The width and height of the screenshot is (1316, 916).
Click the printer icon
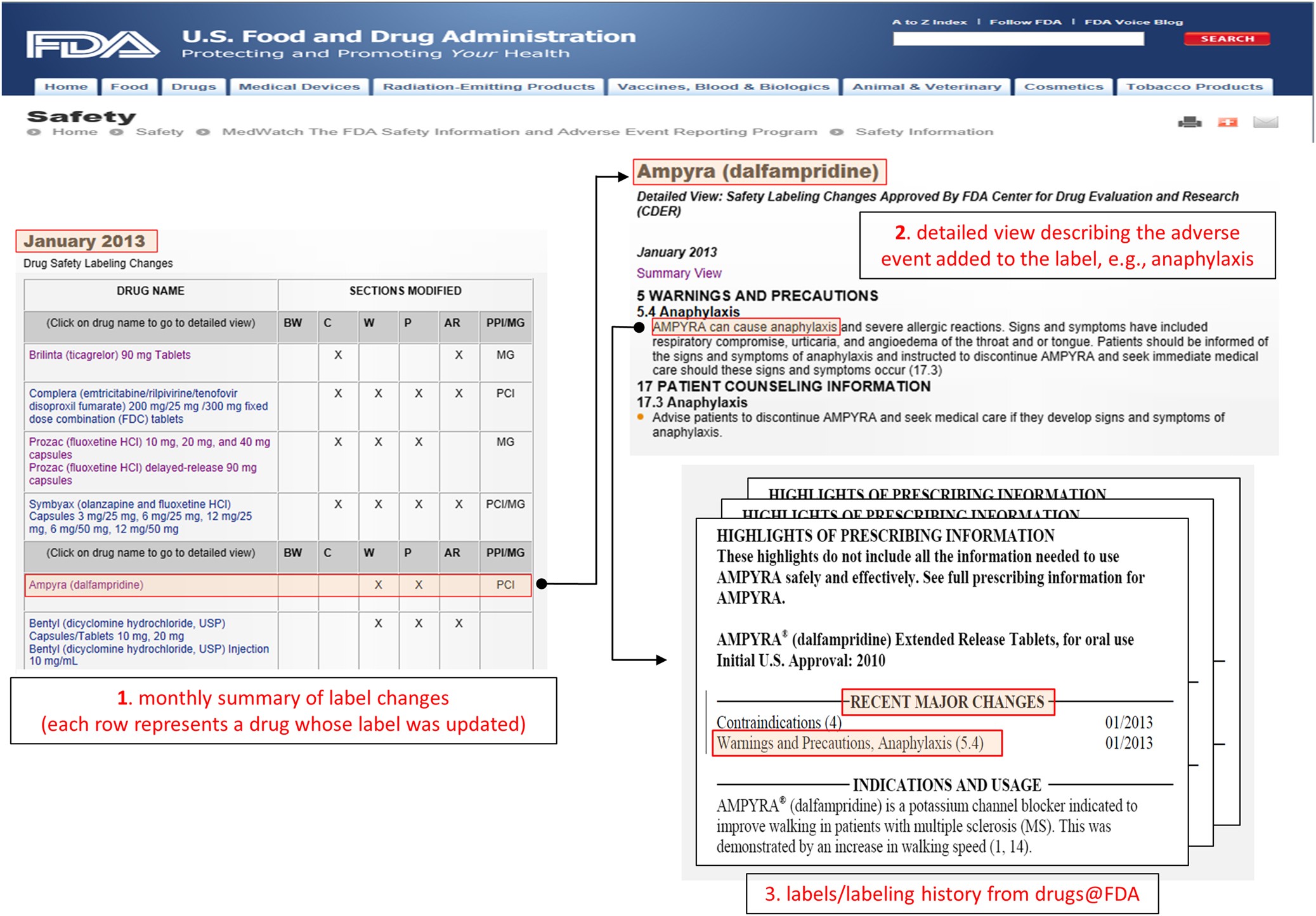[1189, 122]
